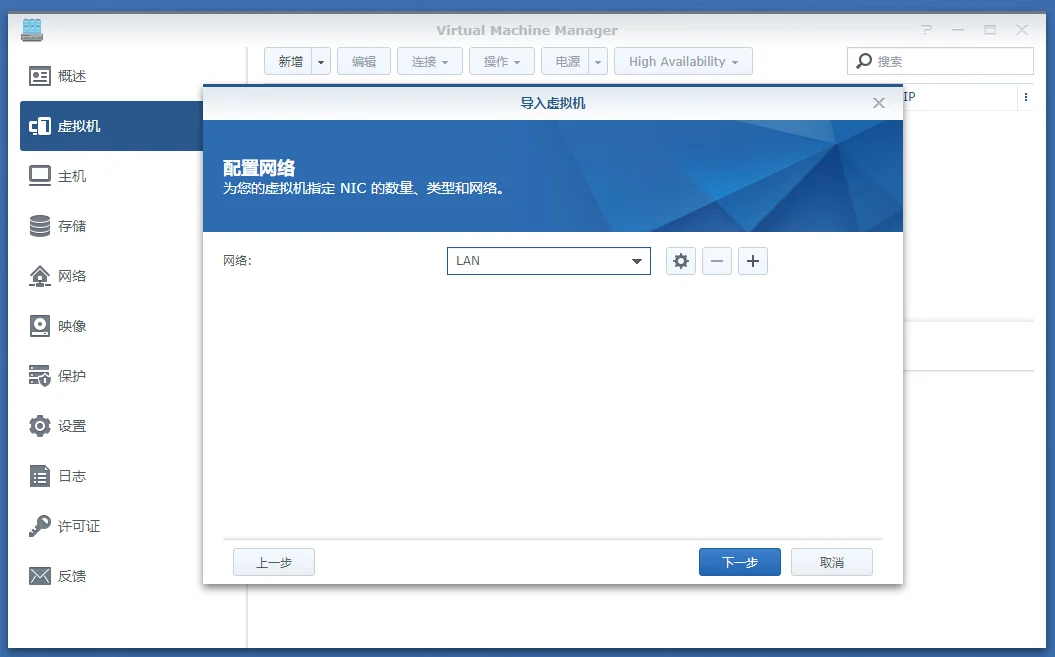This screenshot has width=1055, height=657.
Task: Open 映像 sidebar section
Action: tap(111, 326)
